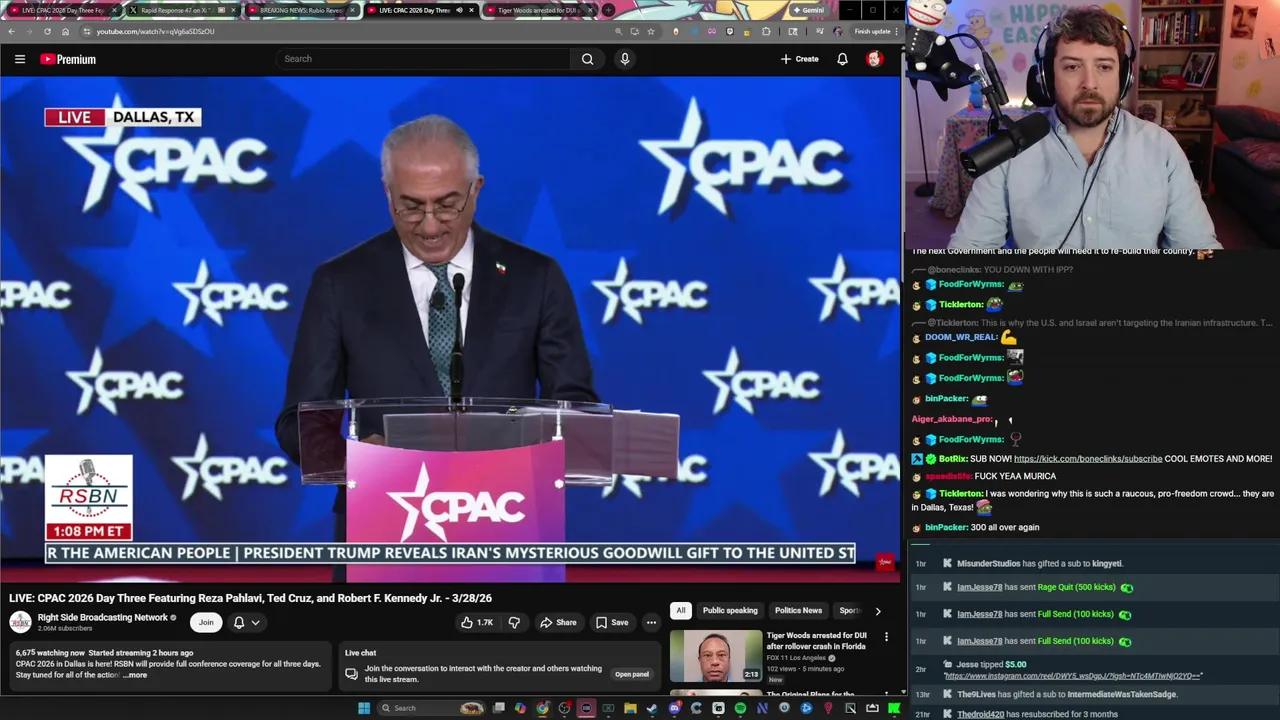Select the All filter chip
This screenshot has width=1280, height=720.
click(681, 610)
